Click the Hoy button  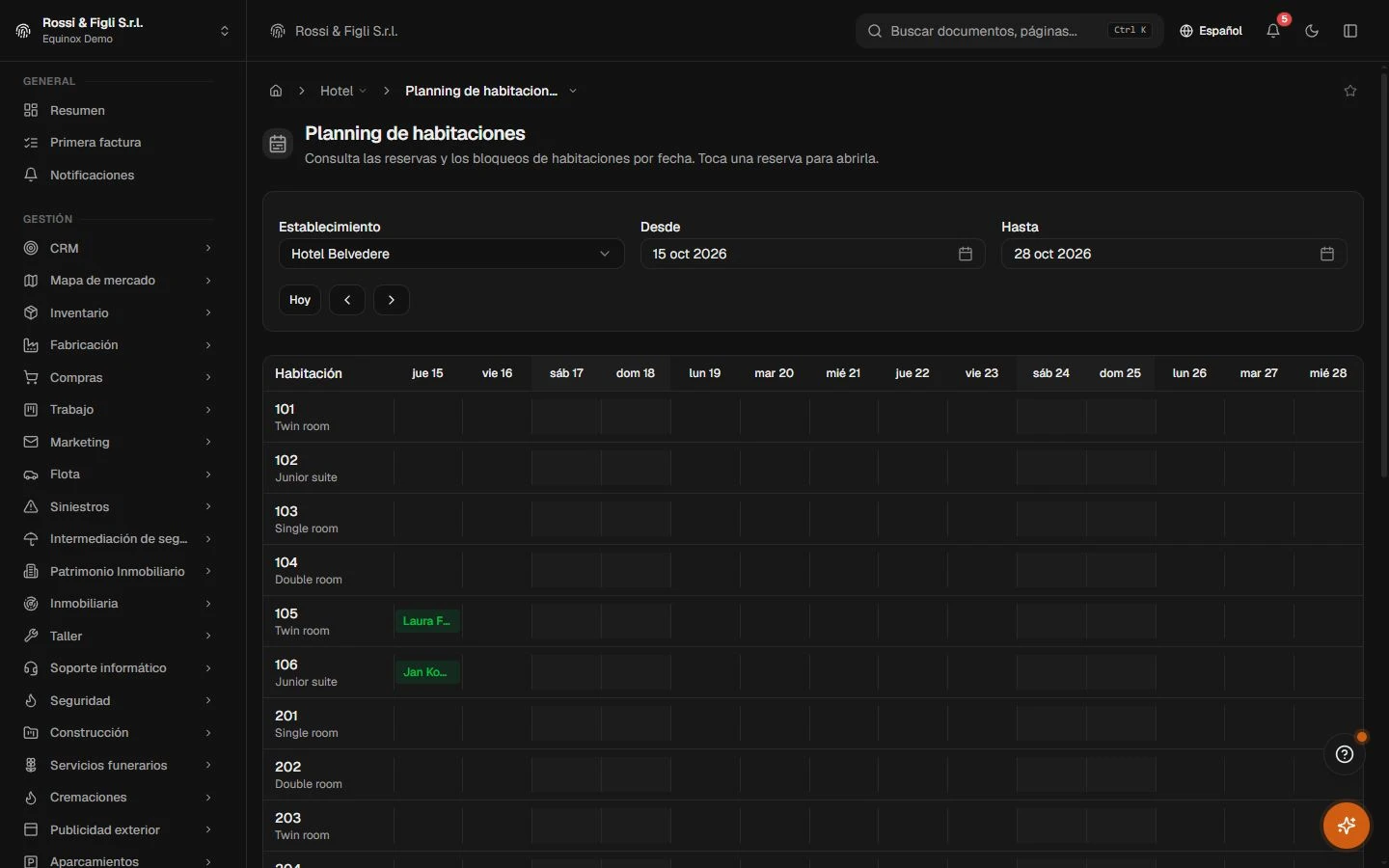[x=300, y=300]
